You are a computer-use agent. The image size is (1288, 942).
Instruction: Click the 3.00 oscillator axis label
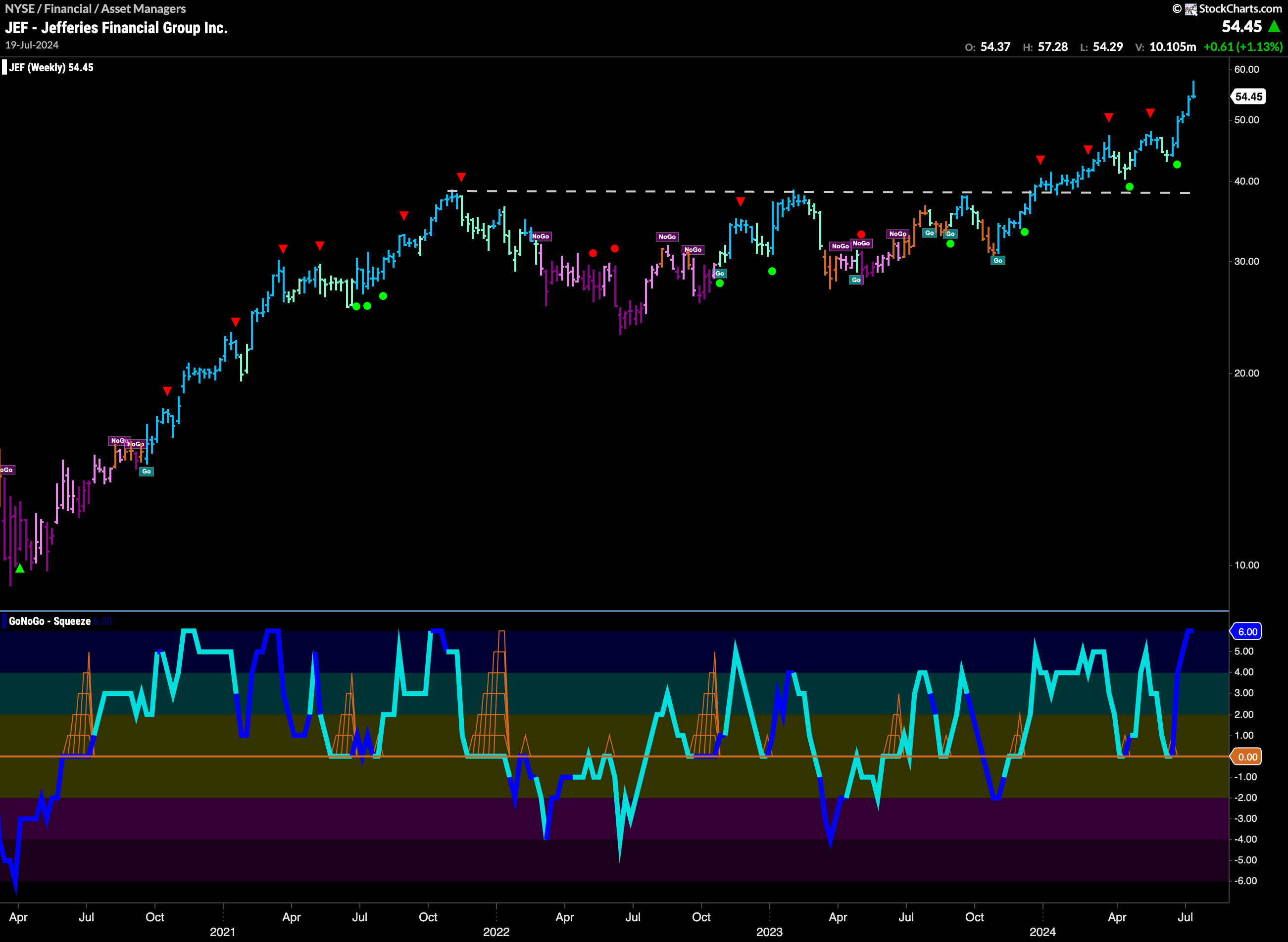click(1244, 693)
